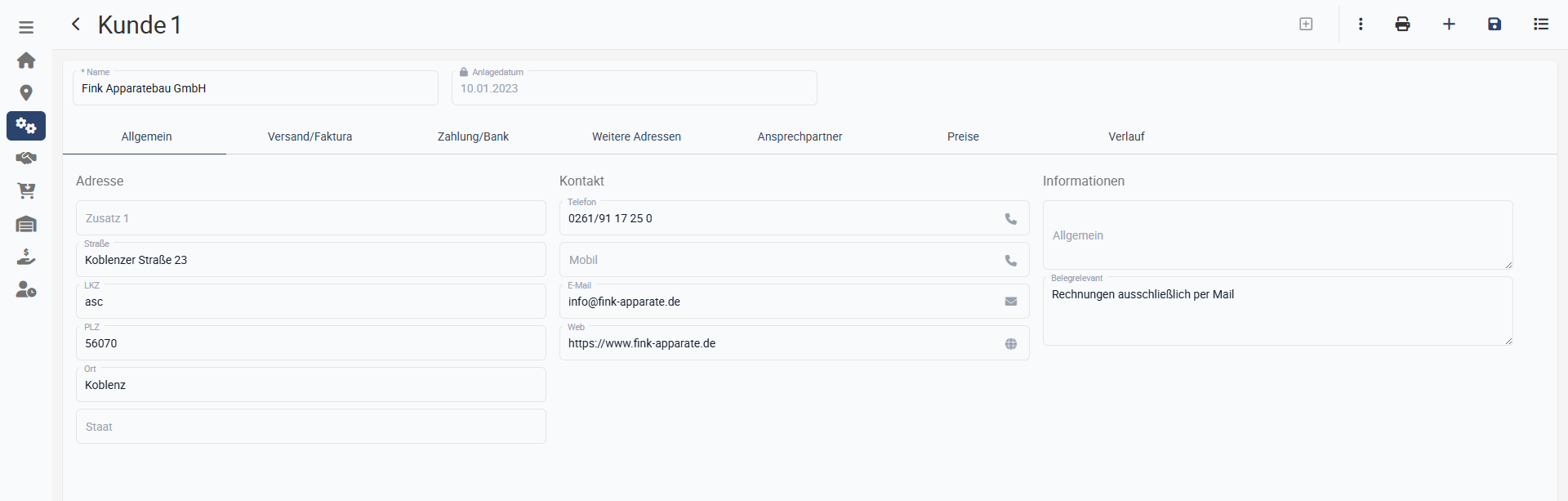Click into the Staat input field
Viewport: 1568px width, 501px height.
(x=310, y=427)
